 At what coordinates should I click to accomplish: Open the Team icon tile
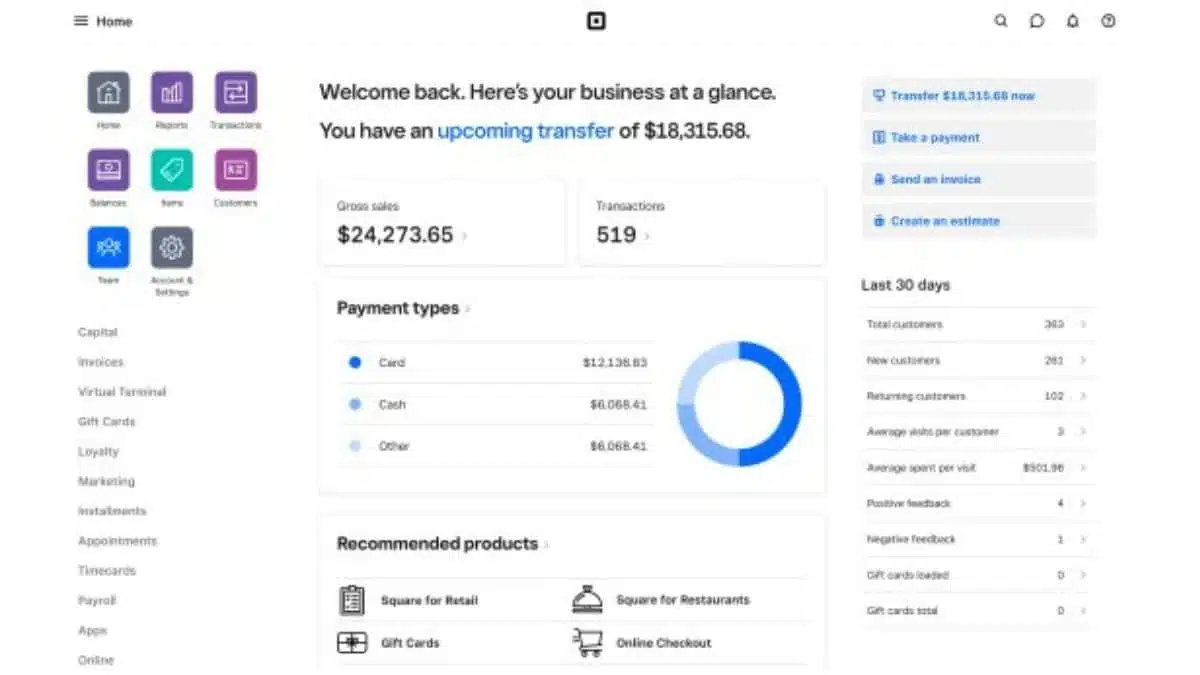[x=108, y=247]
